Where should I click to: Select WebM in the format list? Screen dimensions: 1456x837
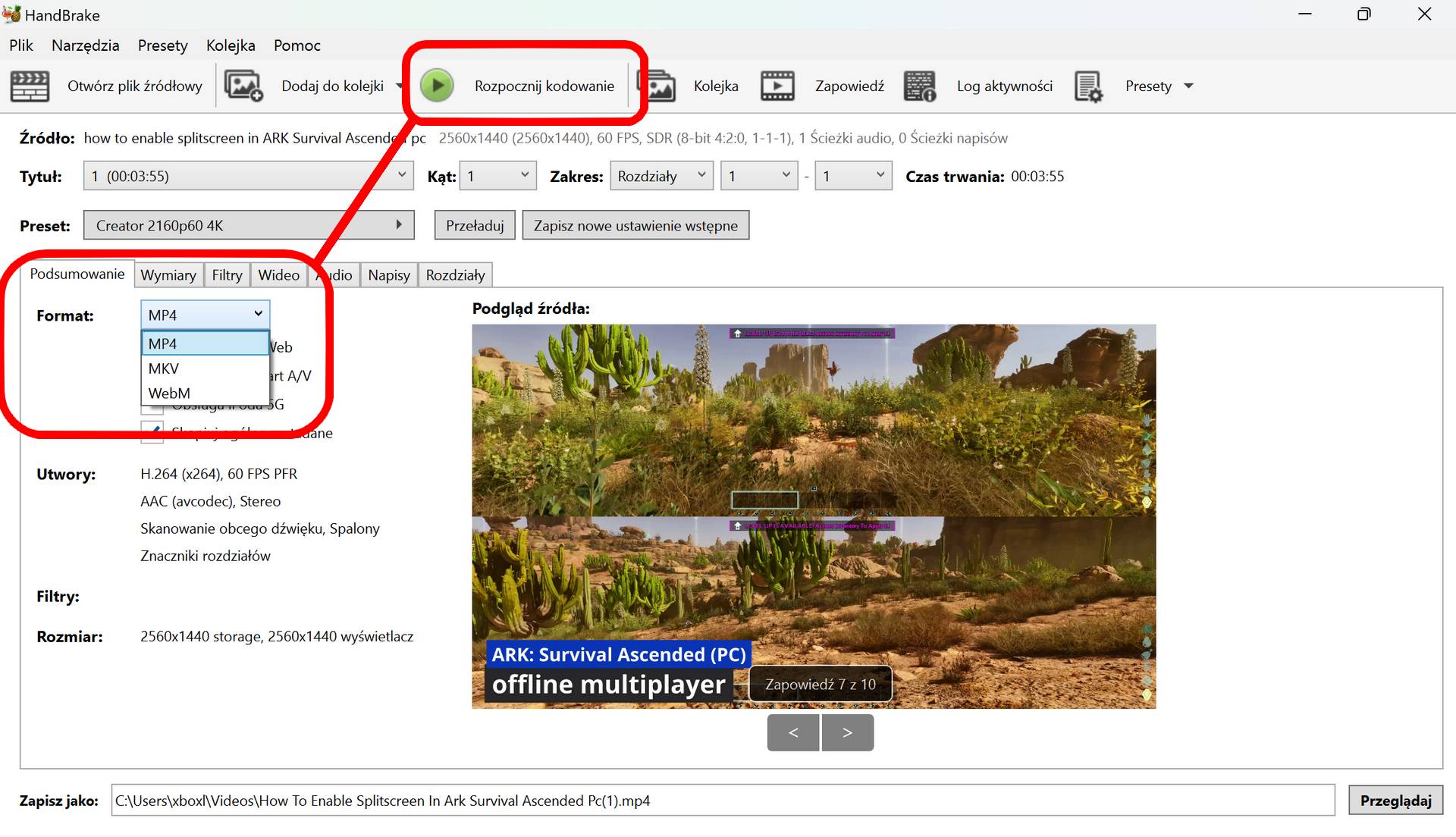(x=205, y=393)
